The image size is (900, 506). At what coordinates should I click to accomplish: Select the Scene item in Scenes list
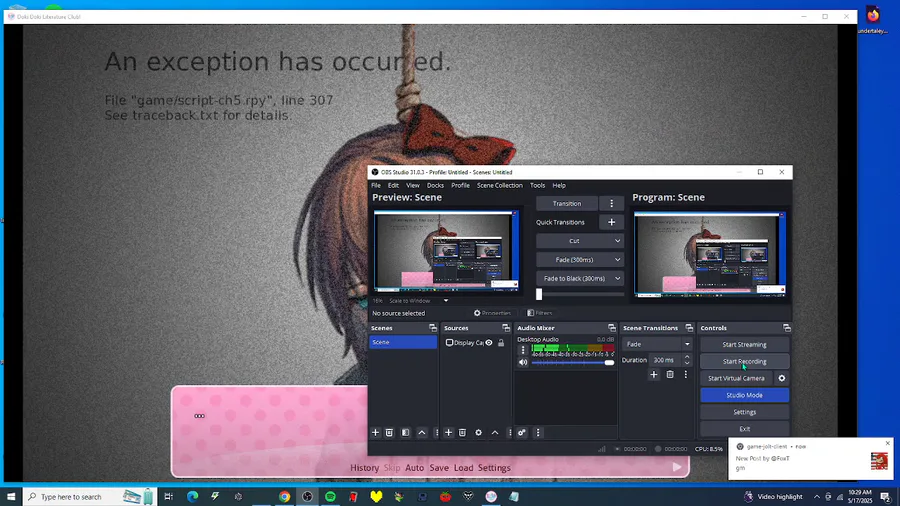pos(403,342)
